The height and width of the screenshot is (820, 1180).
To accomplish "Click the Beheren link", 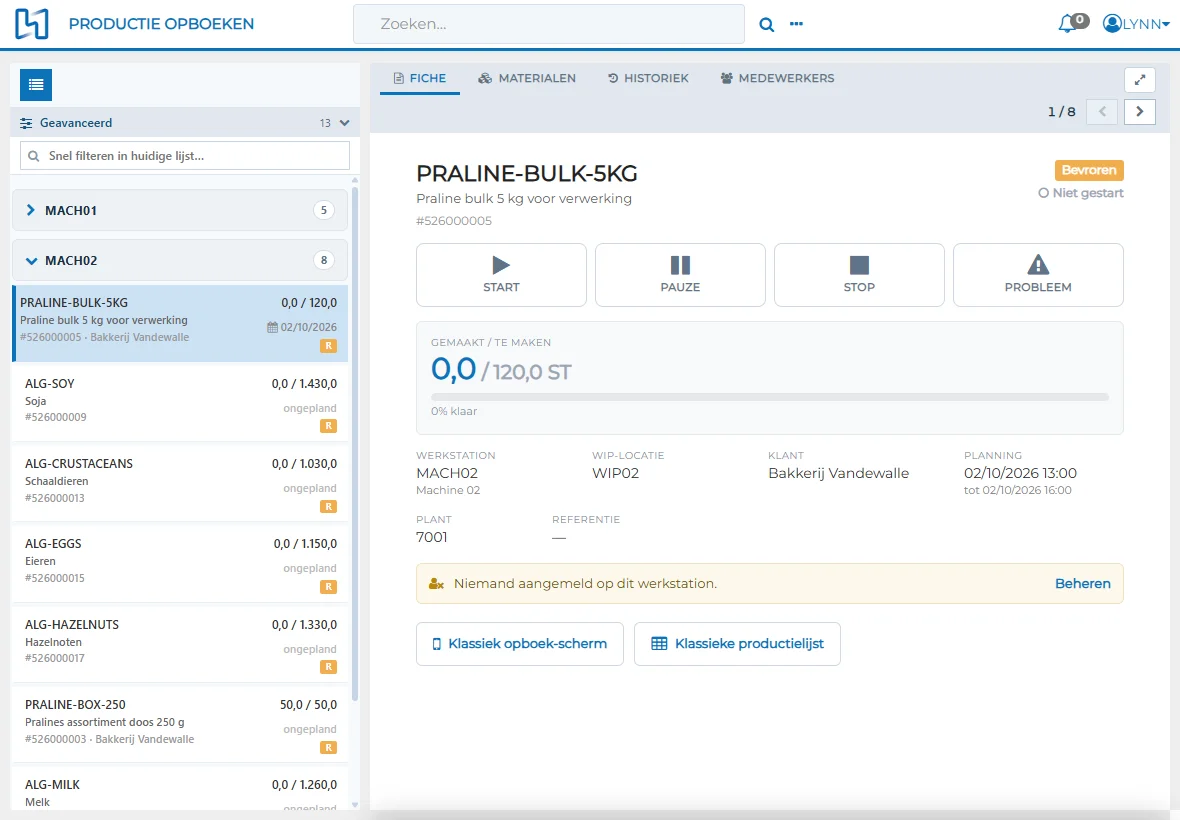I will click(x=1082, y=584).
